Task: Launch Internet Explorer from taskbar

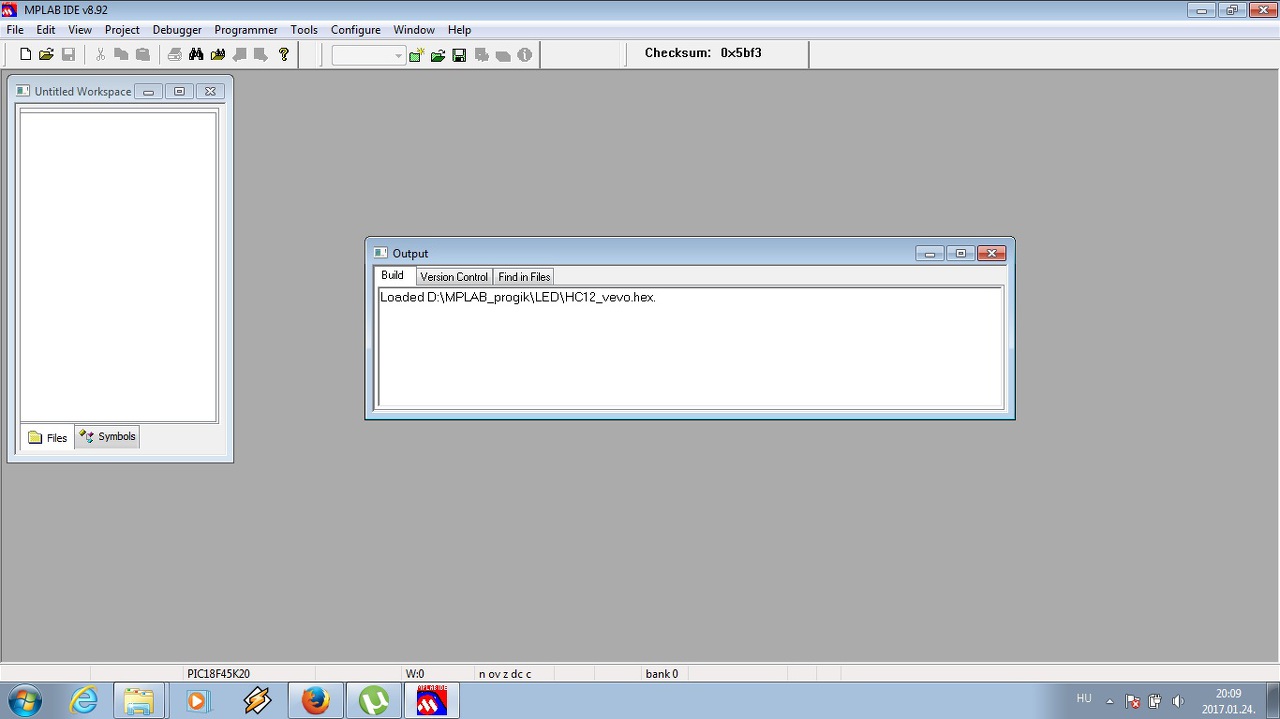Action: [x=84, y=701]
